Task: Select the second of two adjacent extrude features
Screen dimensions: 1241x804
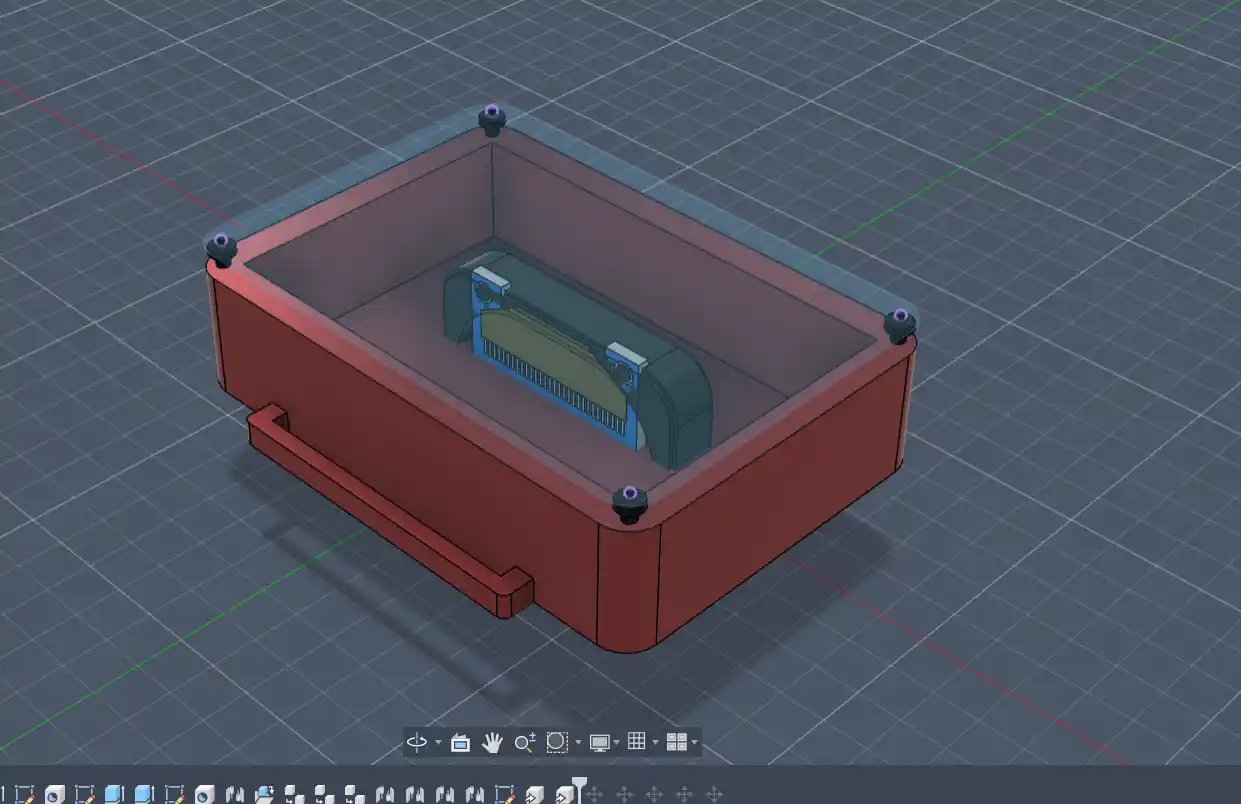Action: (145, 794)
